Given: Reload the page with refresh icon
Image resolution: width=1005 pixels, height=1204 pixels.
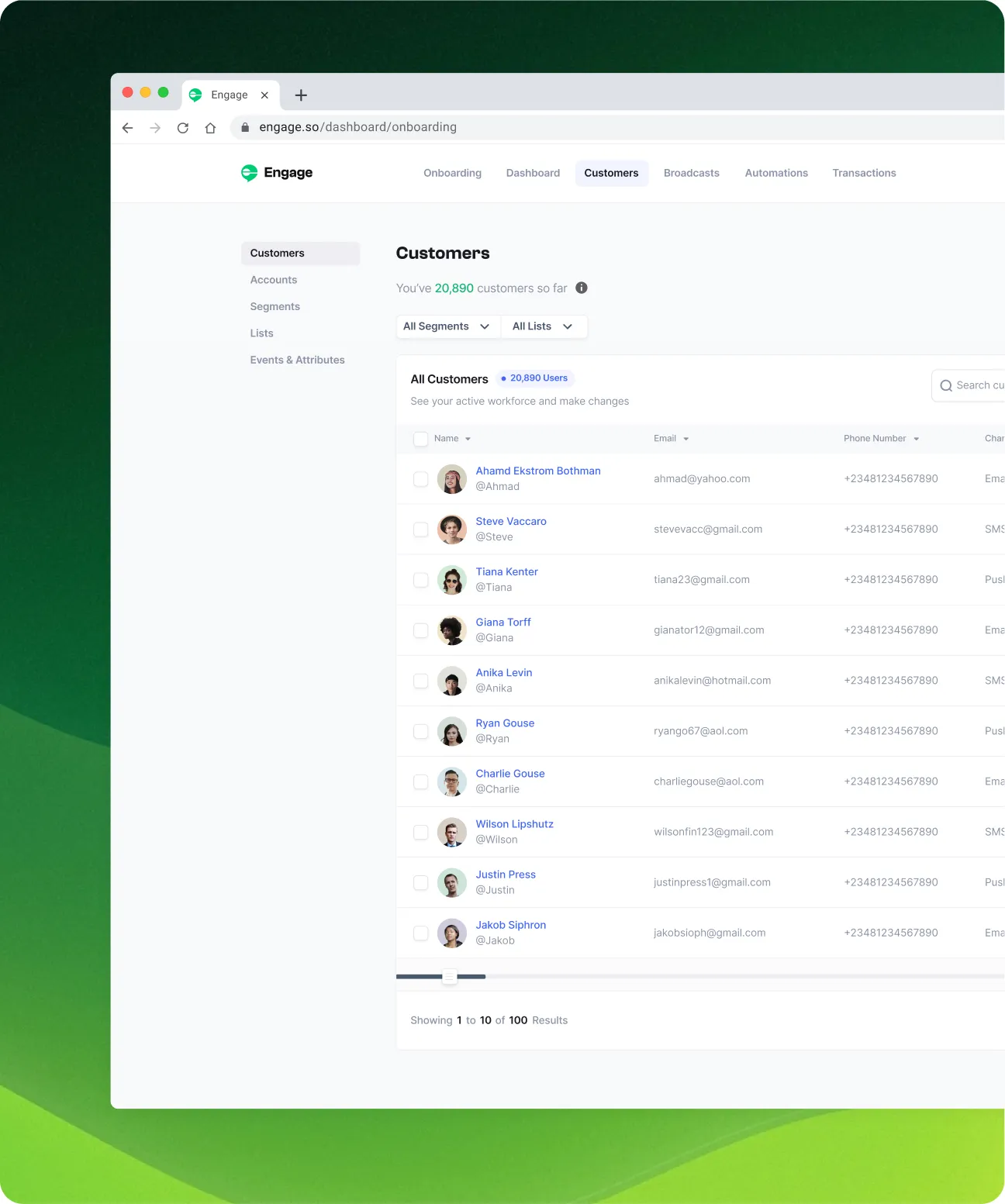Looking at the screenshot, I should (183, 128).
